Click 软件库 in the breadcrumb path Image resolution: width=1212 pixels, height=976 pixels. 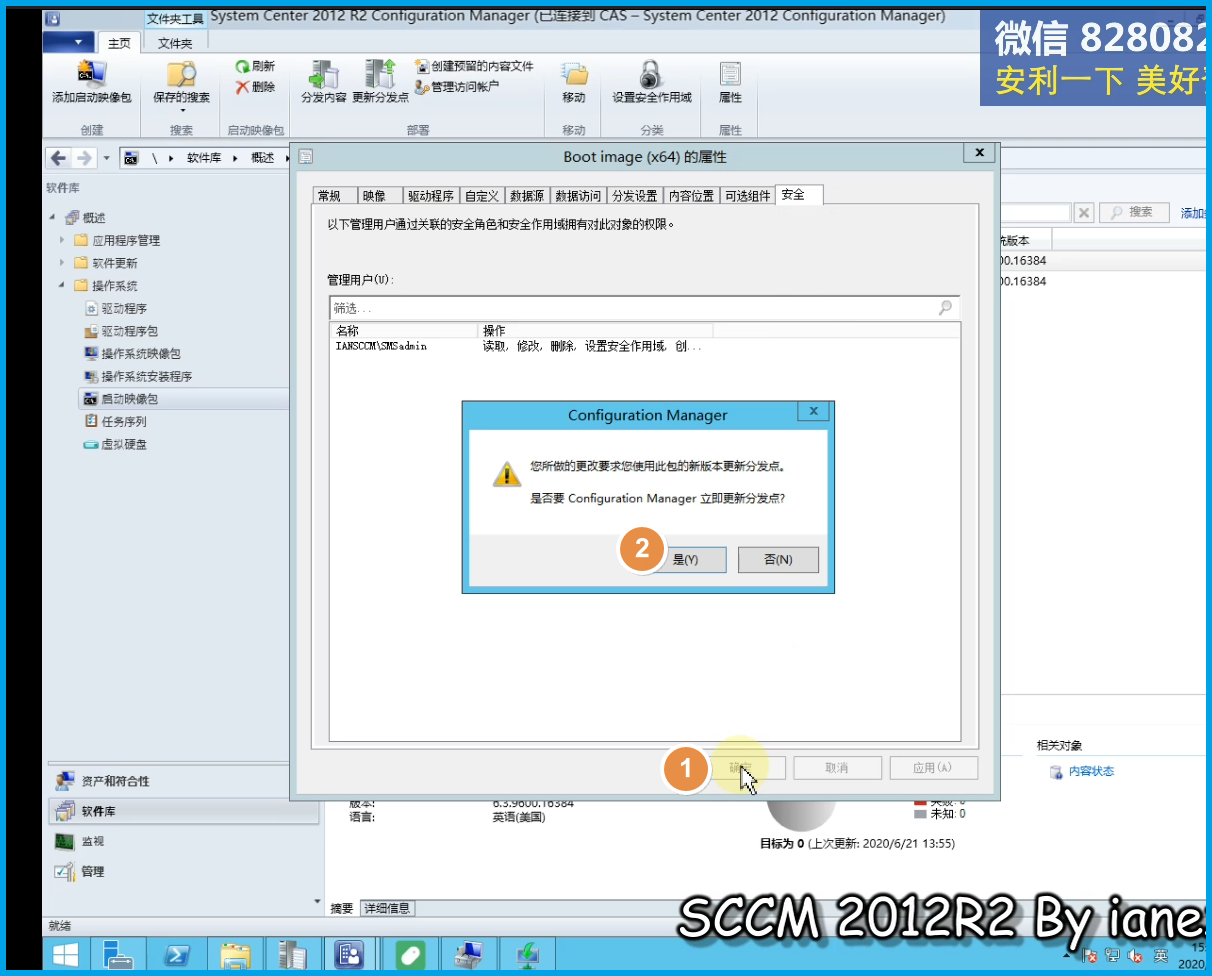(x=204, y=158)
